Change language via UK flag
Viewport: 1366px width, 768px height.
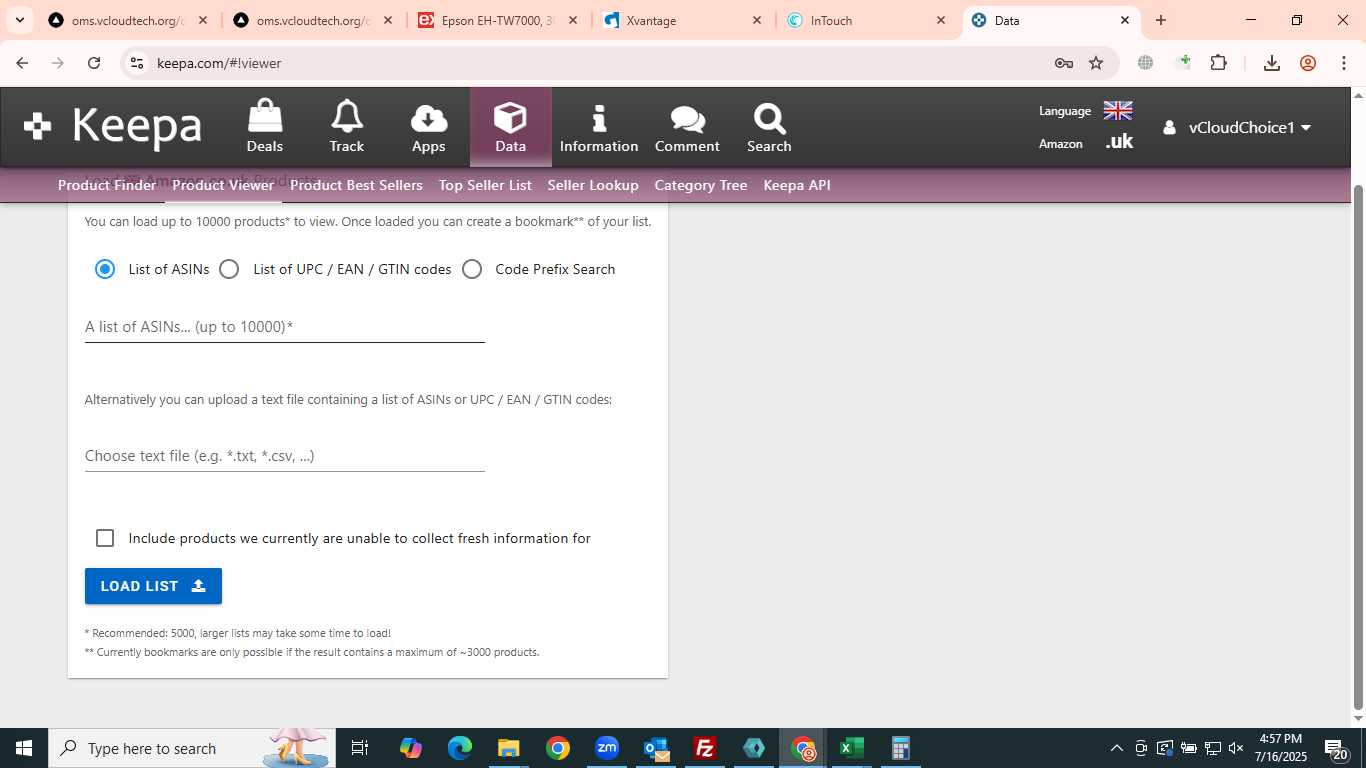pyautogui.click(x=1117, y=111)
